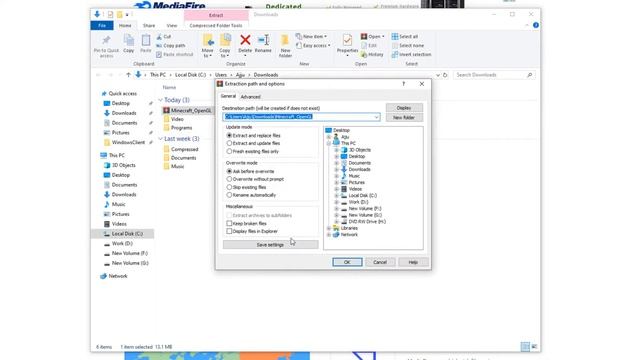Viewport: 640px width, 360px height.
Task: Click the Explorer help question-mark icon
Action: [x=536, y=25]
